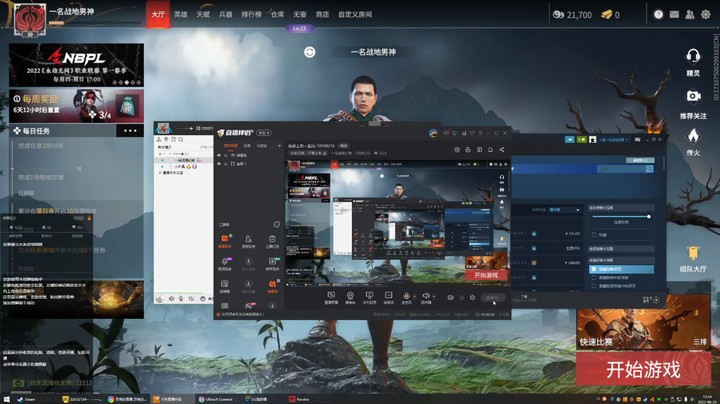720x404 pixels.
Task: Open the Steam sort order dropdown
Action: 565,210
